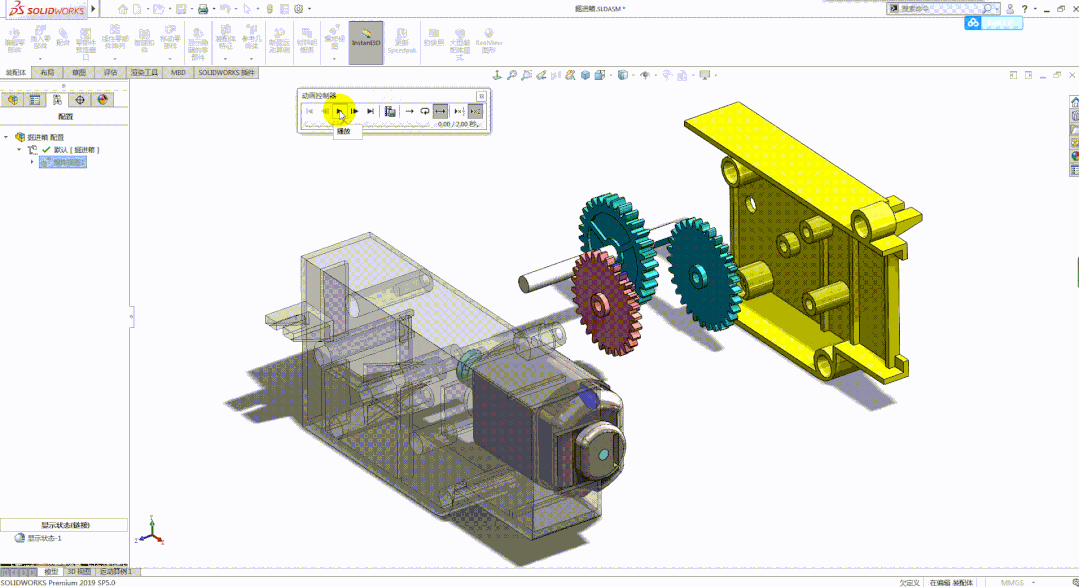Toggle half-speed animation playback
Image resolution: width=1079 pixels, height=587 pixels.
(x=457, y=112)
